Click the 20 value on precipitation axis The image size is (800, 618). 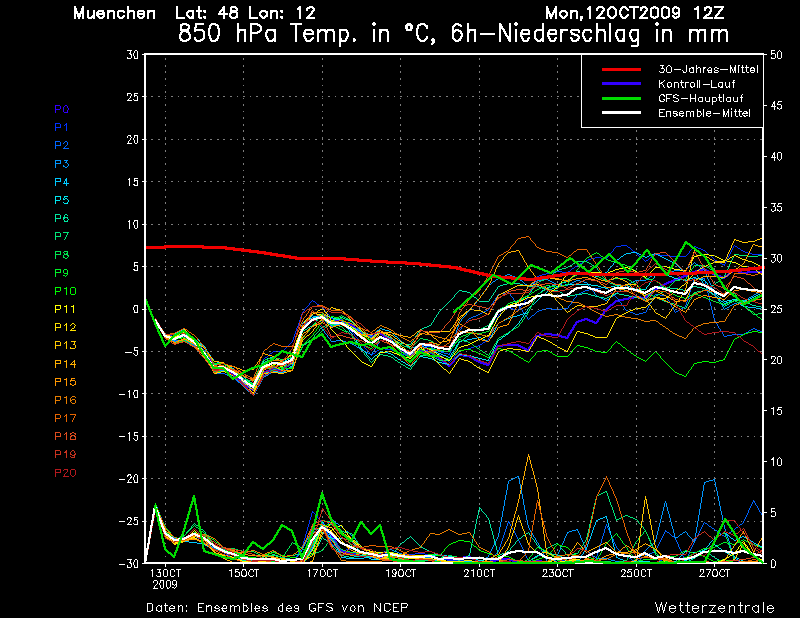[776, 360]
